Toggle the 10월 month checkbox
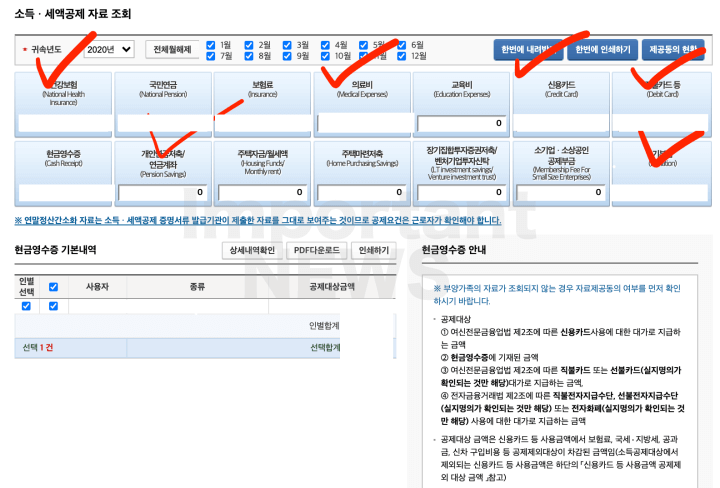The height and width of the screenshot is (488, 720). pos(325,56)
